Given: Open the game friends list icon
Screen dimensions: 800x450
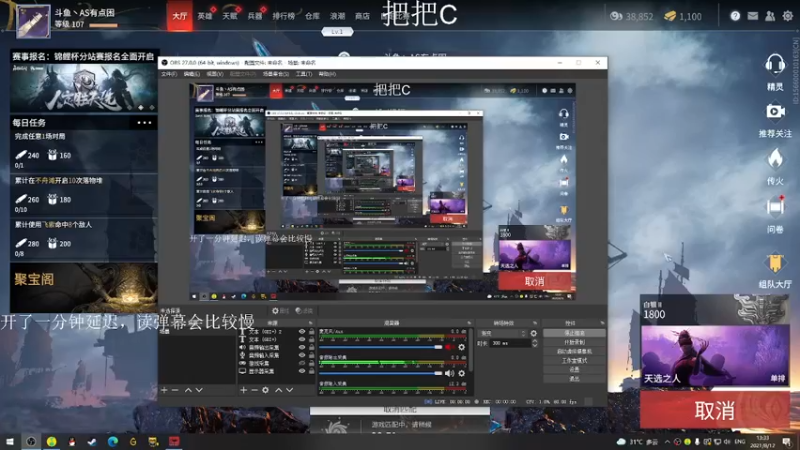Looking at the screenshot, I should pos(770,16).
